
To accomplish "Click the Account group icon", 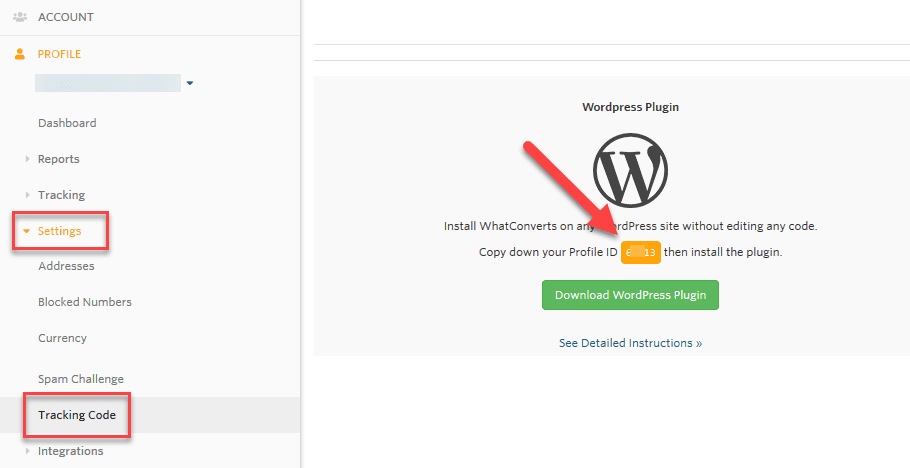I will (20, 17).
